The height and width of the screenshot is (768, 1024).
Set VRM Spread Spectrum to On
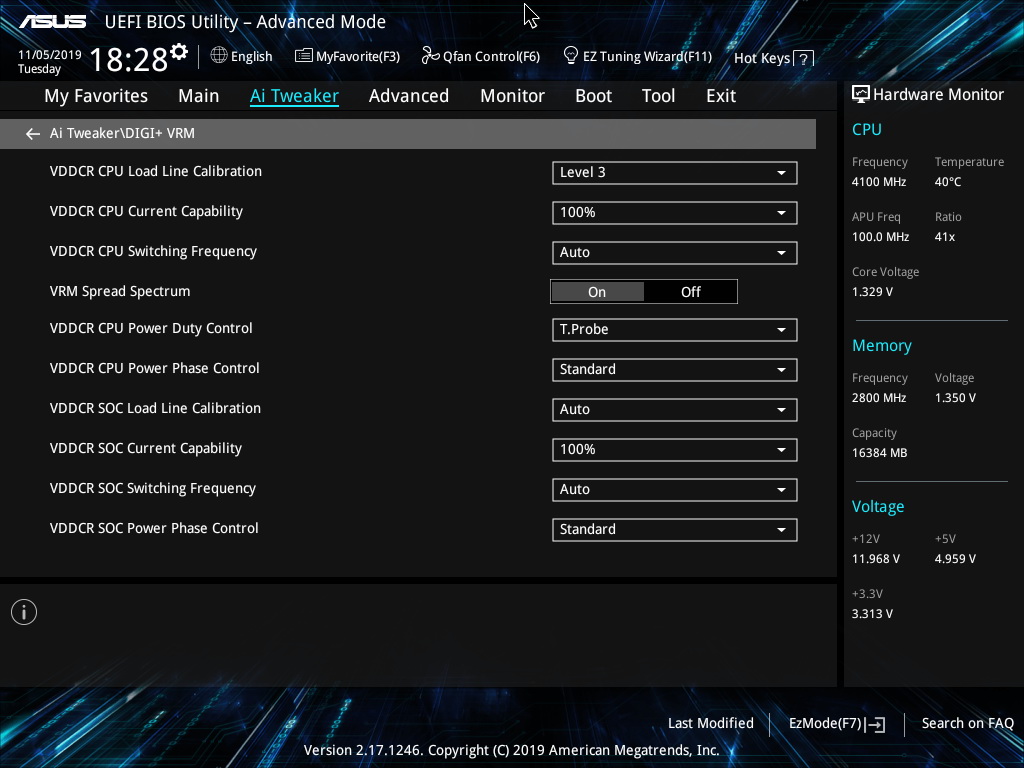(597, 292)
